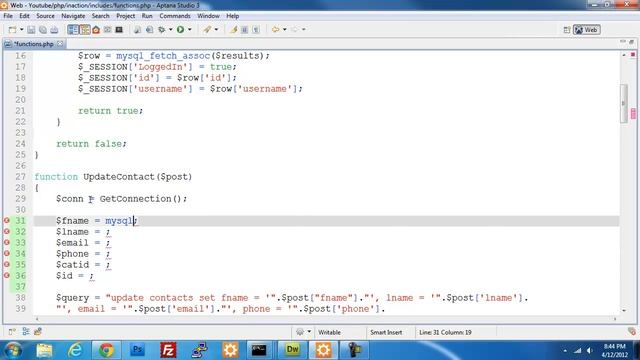The width and height of the screenshot is (640, 360).
Task: Click the function UpdateContact($post) line
Action: click(x=113, y=177)
